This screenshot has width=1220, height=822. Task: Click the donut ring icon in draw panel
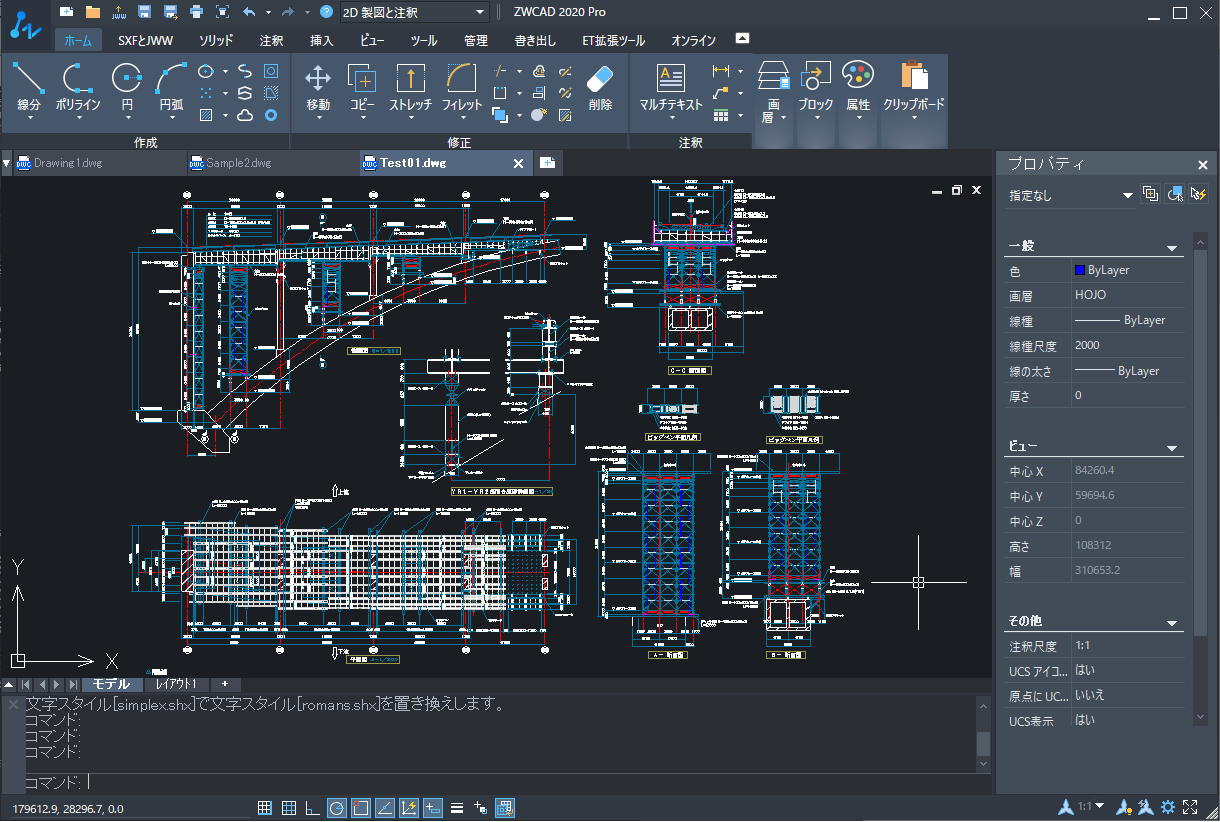tap(270, 115)
